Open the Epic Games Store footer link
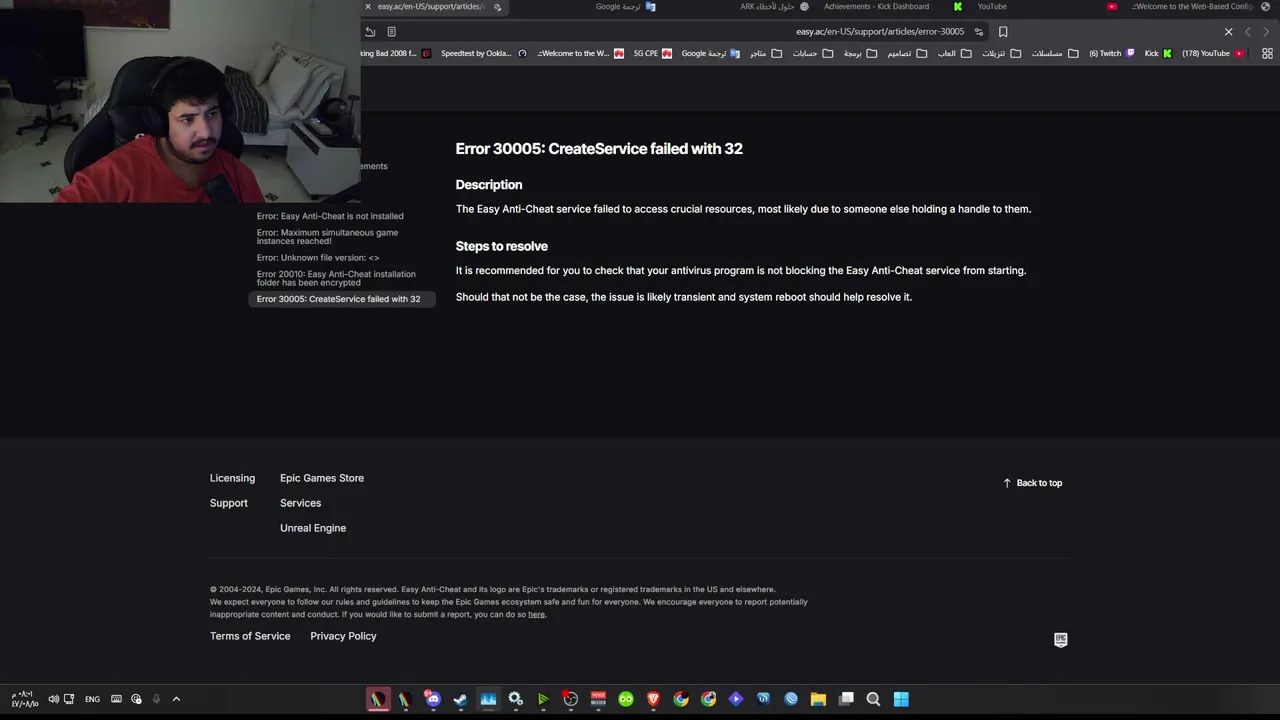 pos(322,478)
